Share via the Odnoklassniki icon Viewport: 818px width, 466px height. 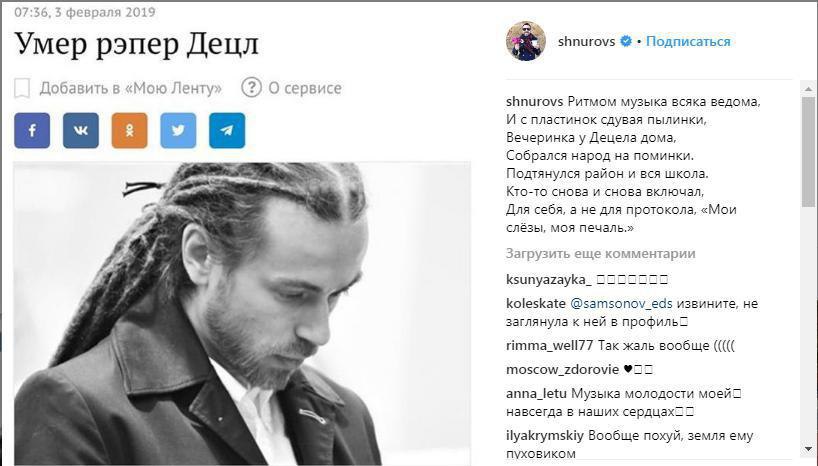point(129,130)
